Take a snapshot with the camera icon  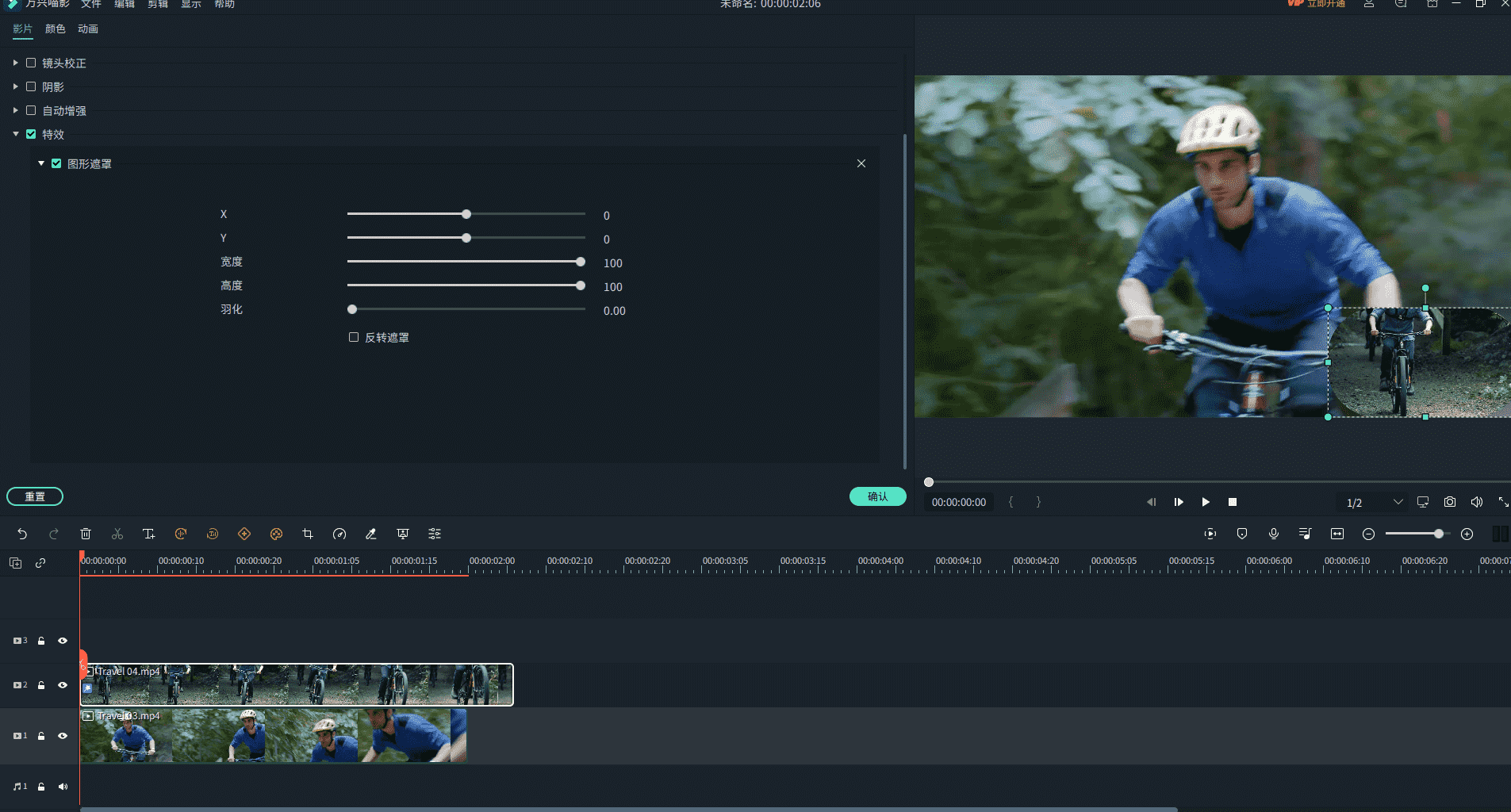pyautogui.click(x=1450, y=502)
